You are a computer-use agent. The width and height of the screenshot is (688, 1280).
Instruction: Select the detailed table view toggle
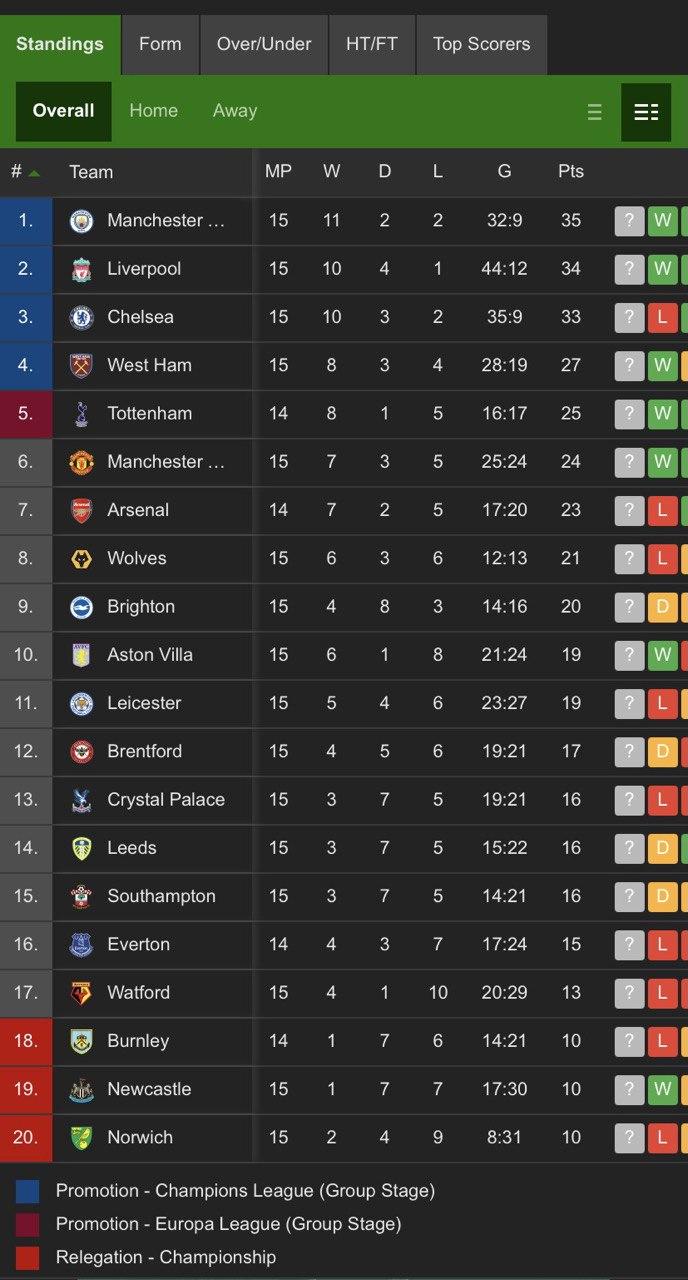(x=646, y=112)
